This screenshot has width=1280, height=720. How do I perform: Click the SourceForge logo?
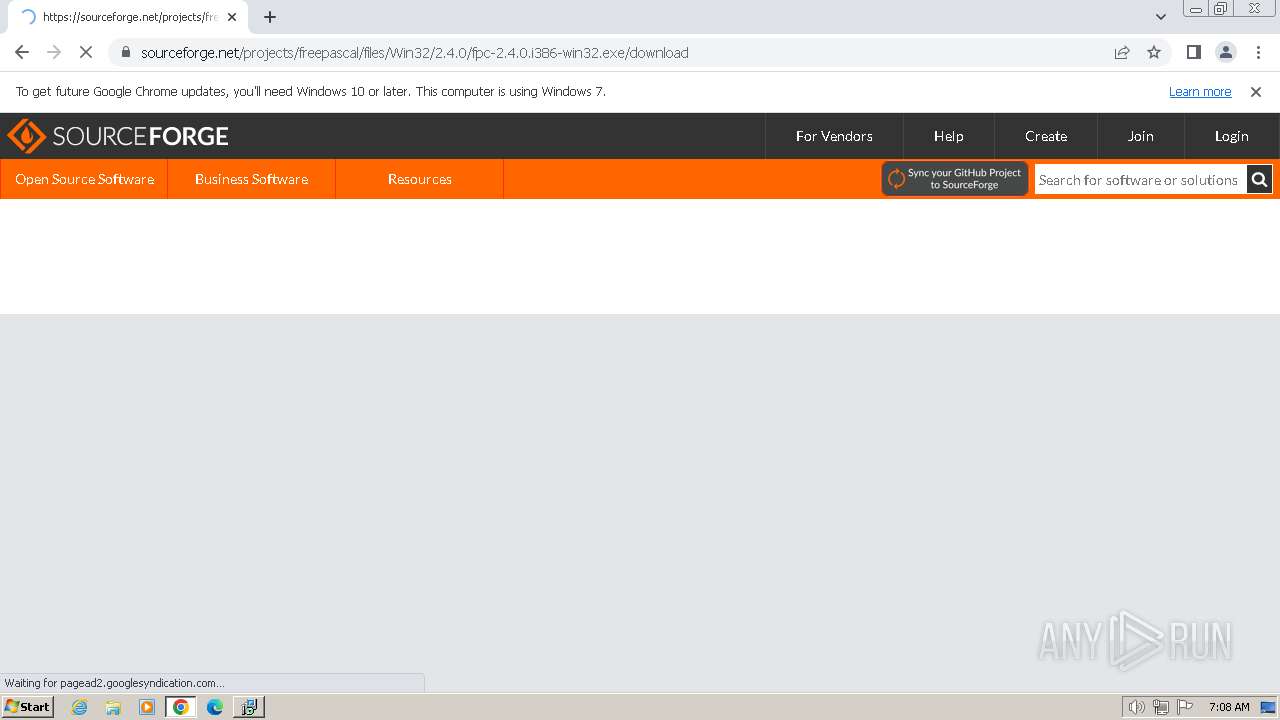[118, 136]
